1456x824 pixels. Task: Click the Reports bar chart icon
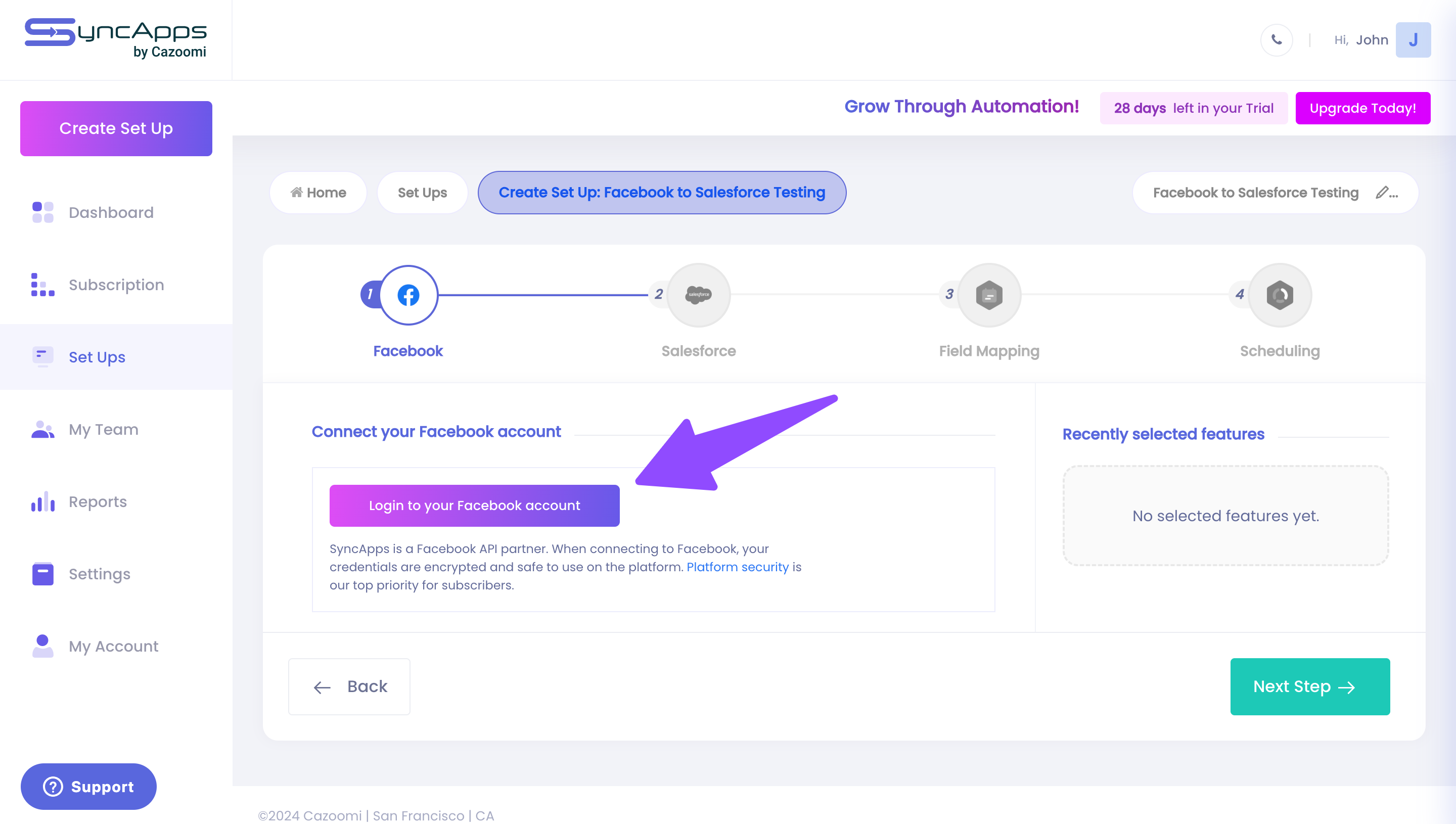pyautogui.click(x=42, y=501)
